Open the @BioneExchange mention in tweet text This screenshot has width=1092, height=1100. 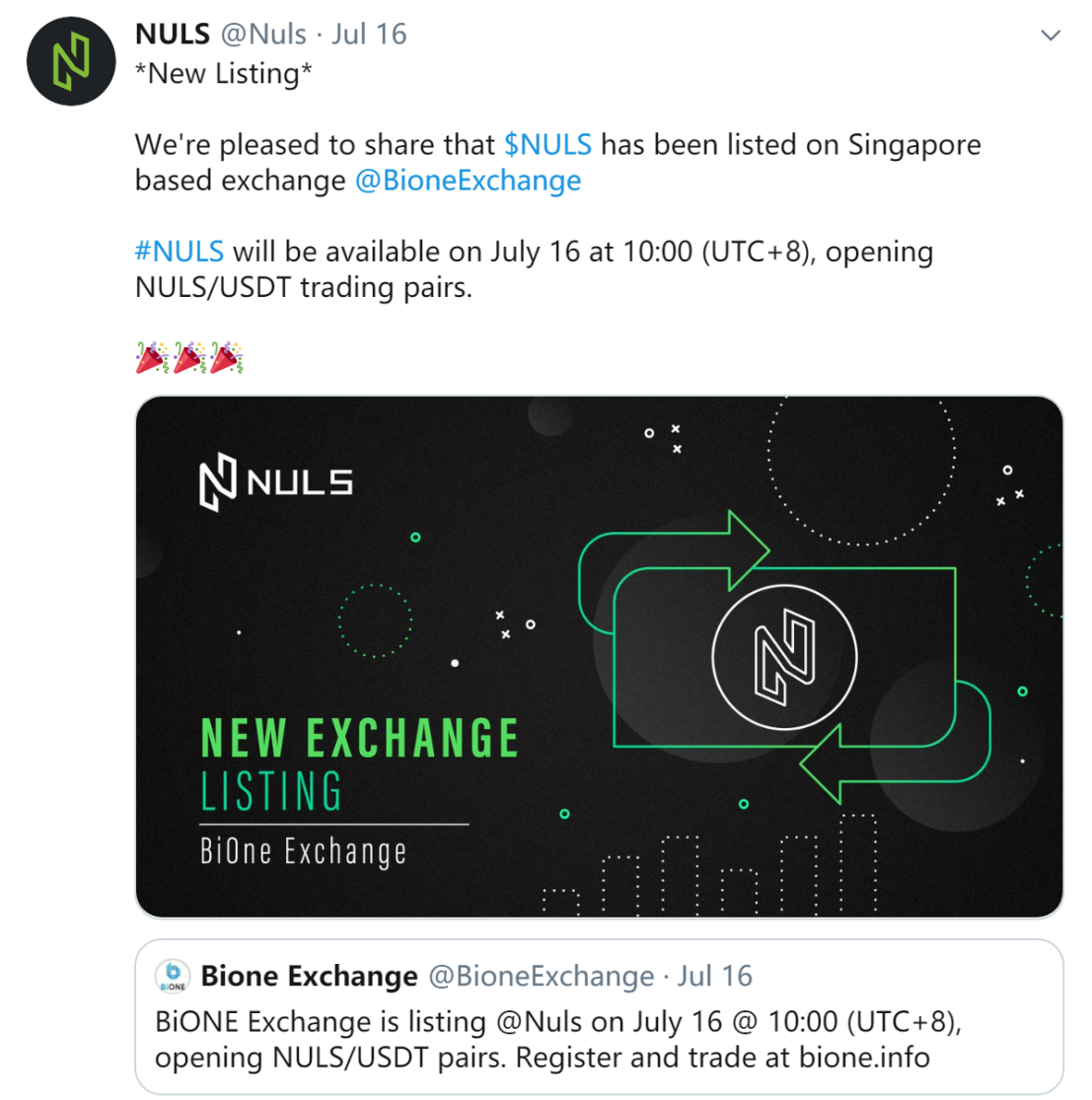point(468,181)
